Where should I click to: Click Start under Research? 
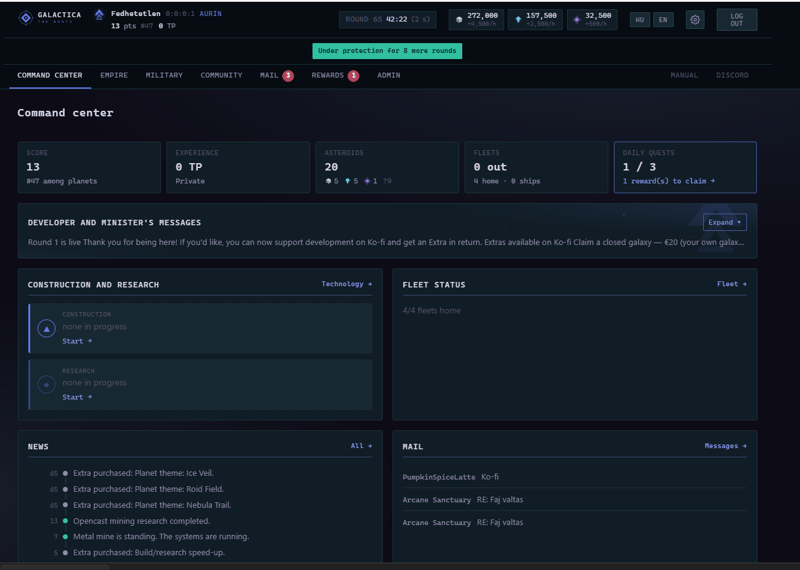(x=77, y=397)
